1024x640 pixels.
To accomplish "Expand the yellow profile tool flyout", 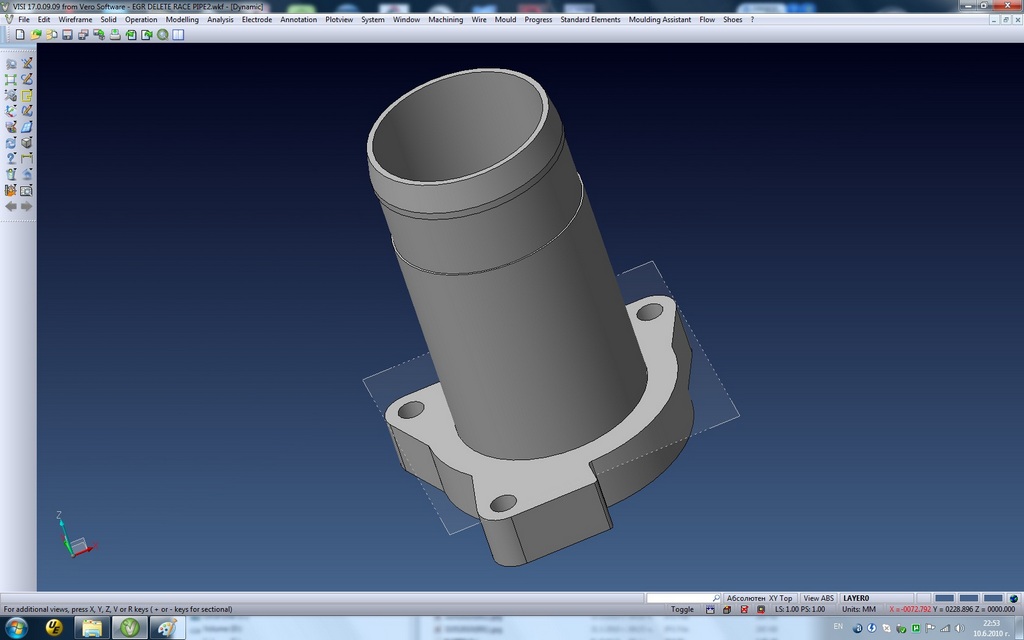I will tap(27, 95).
